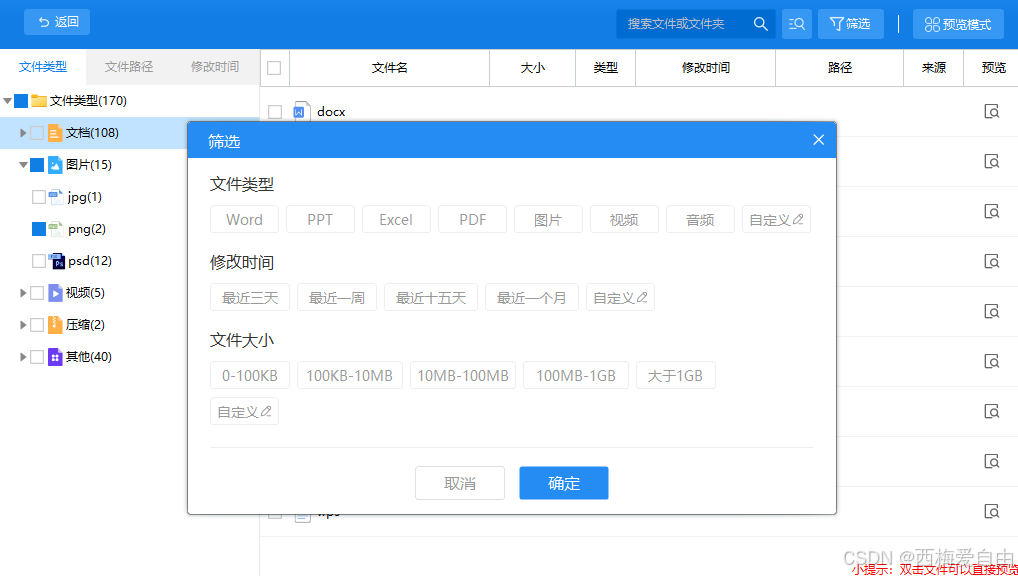Select the 视频 file type filter
The height and width of the screenshot is (576, 1018).
coord(624,219)
